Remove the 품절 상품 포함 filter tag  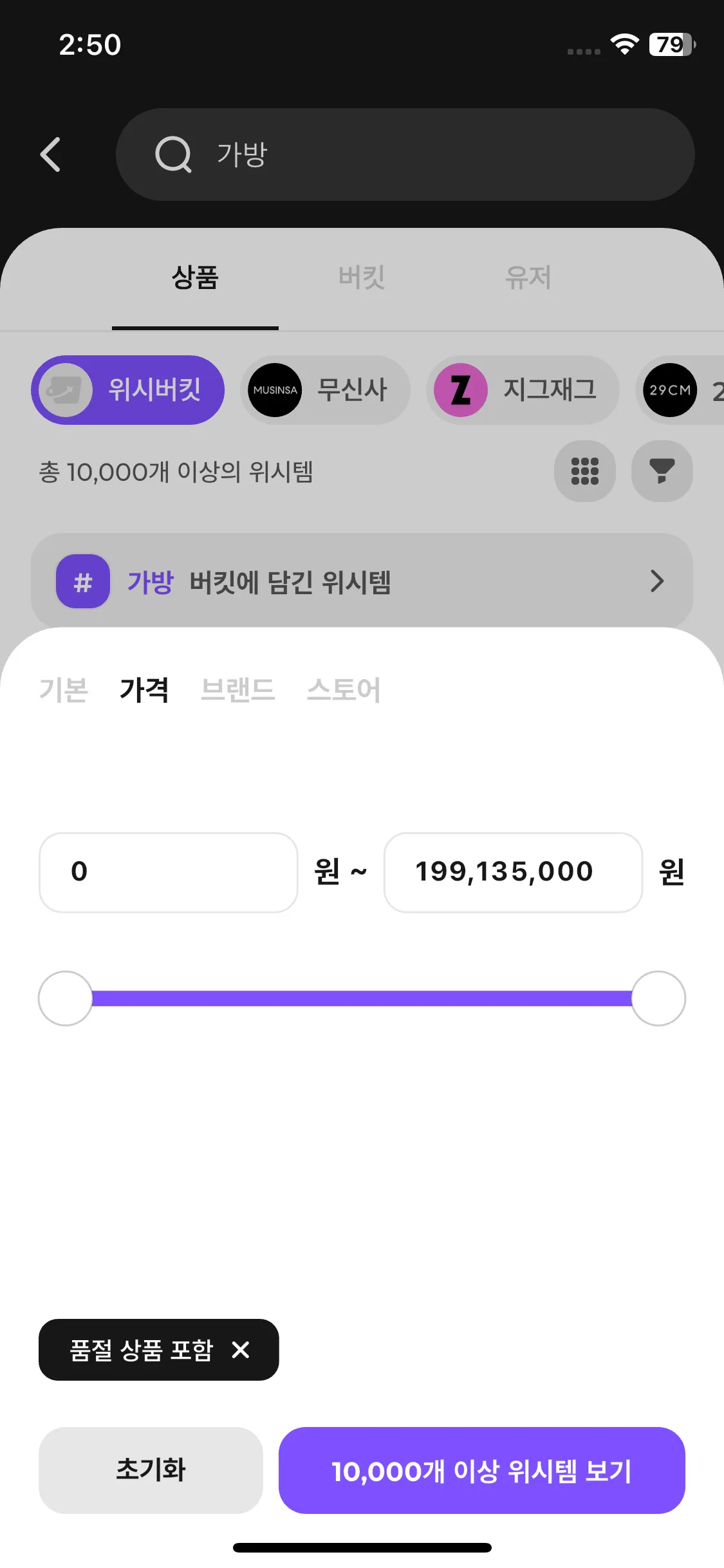pyautogui.click(x=241, y=1350)
